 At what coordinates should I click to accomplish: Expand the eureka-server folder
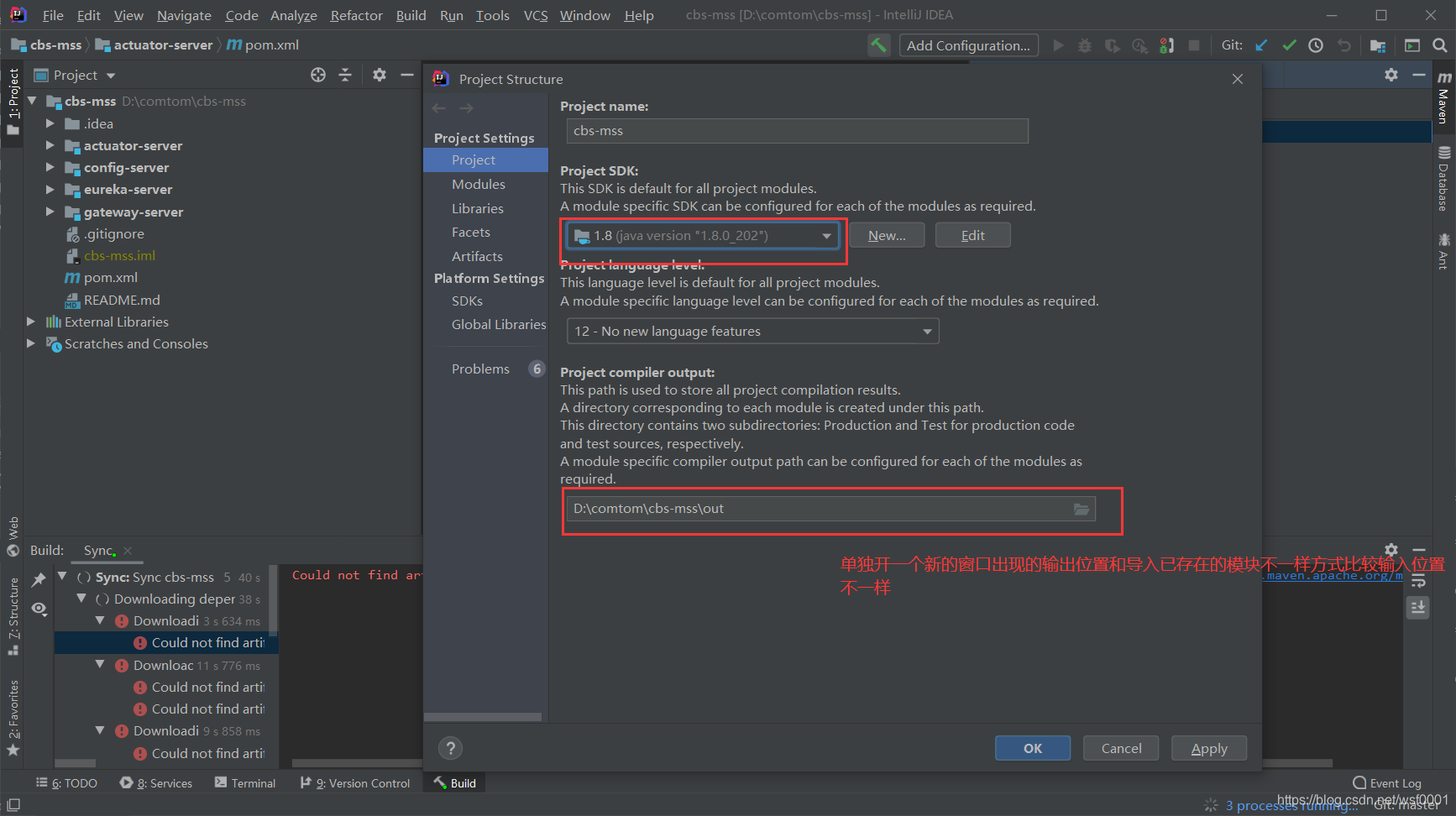click(x=50, y=189)
